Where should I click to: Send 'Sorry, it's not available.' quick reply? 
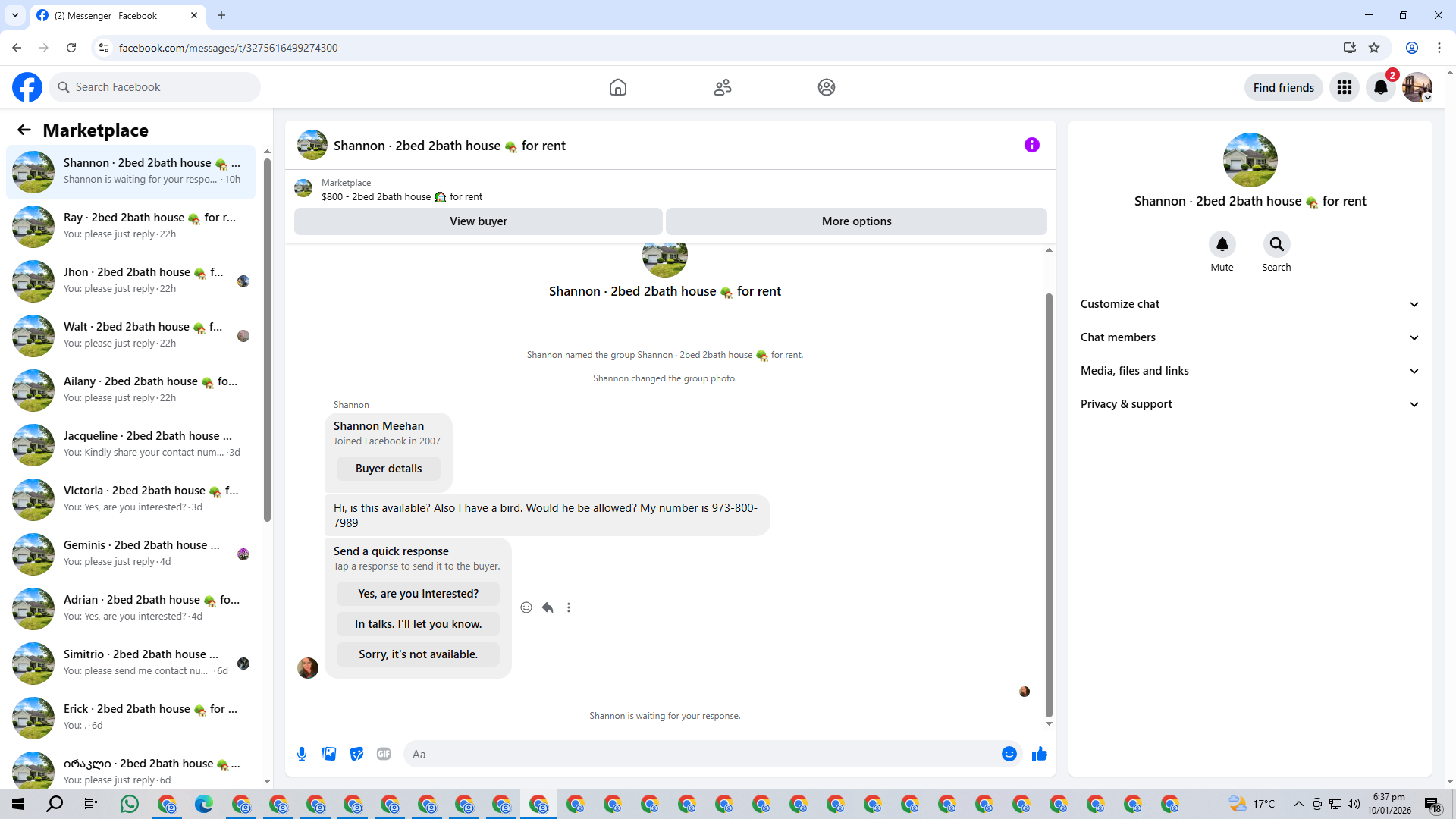(418, 654)
